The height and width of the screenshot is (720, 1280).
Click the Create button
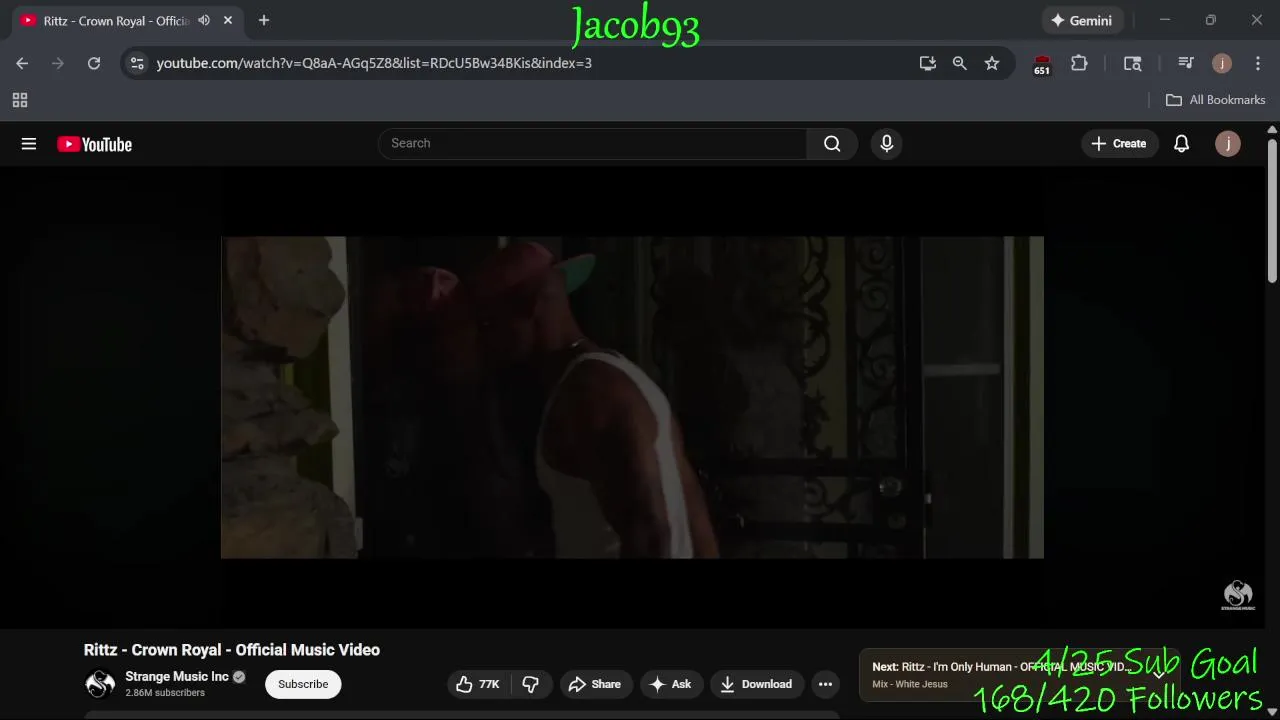pyautogui.click(x=1119, y=144)
